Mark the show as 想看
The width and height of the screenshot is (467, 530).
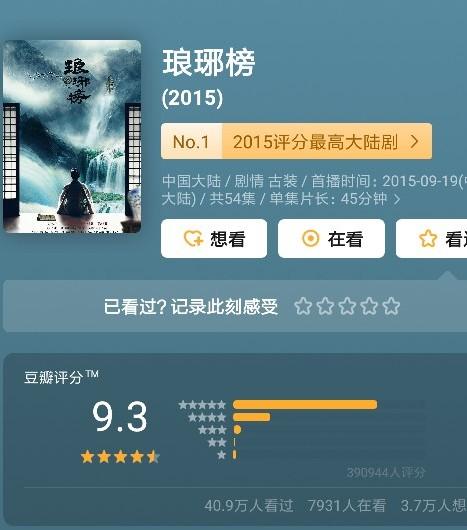214,239
